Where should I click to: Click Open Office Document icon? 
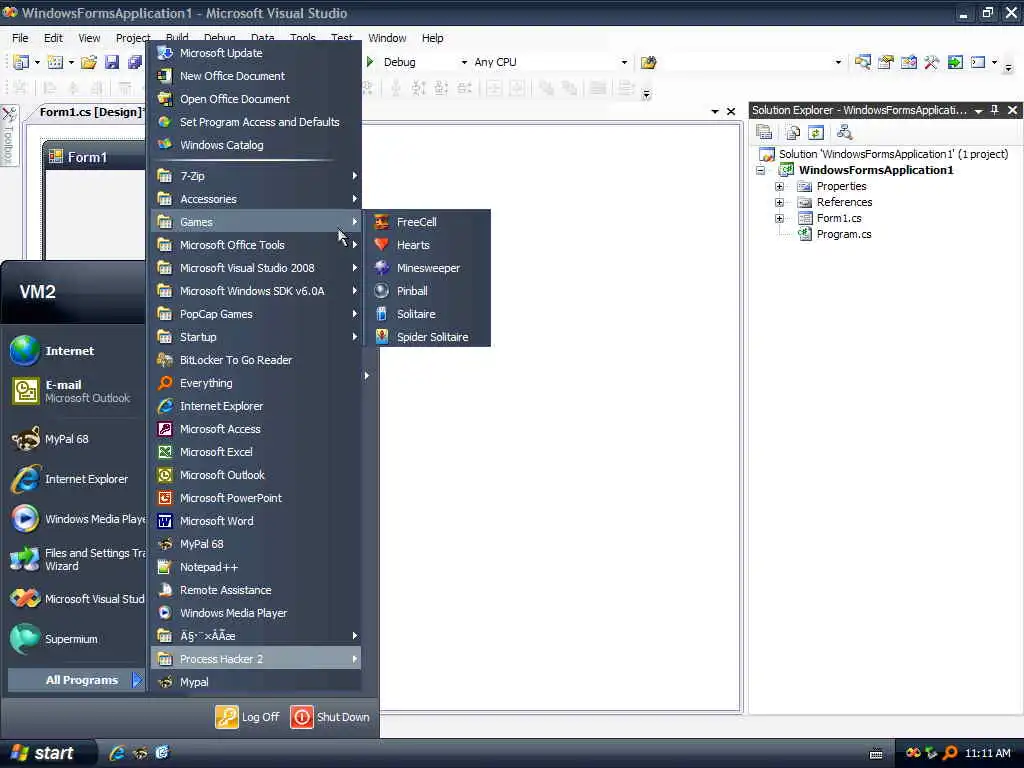[165, 99]
